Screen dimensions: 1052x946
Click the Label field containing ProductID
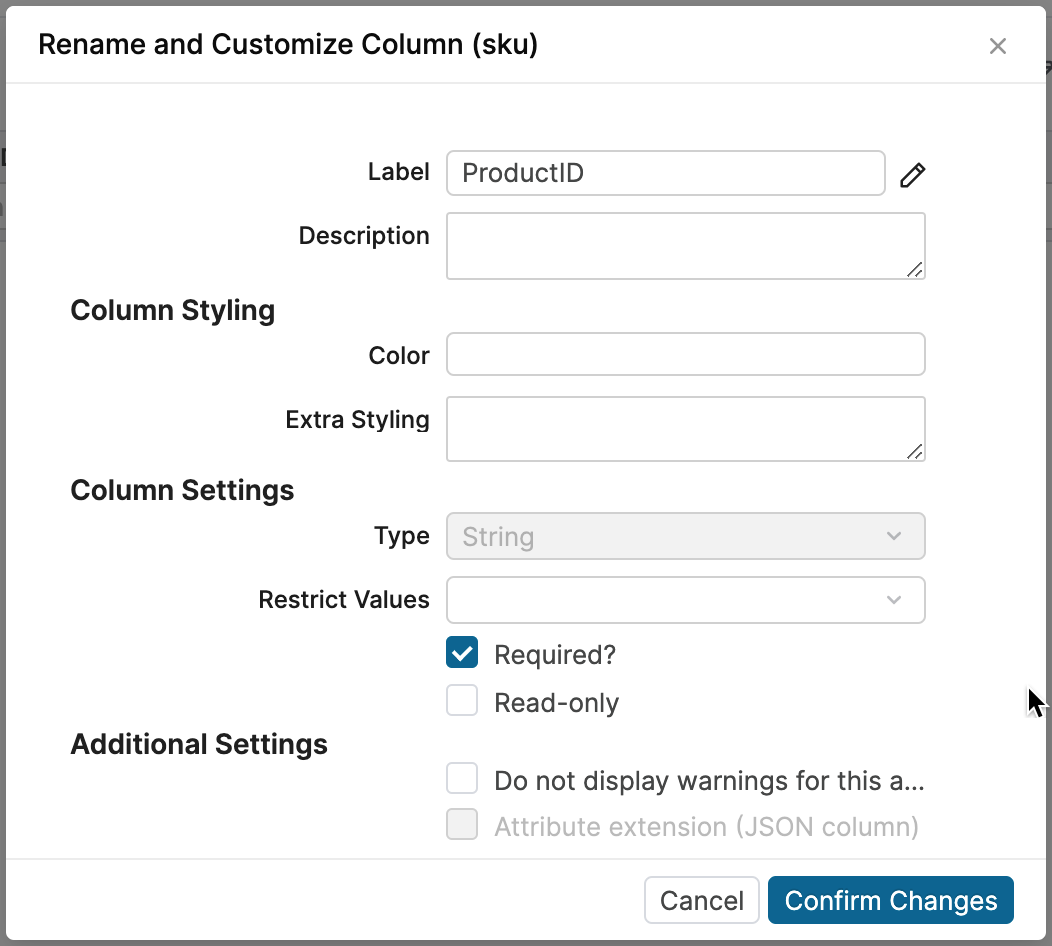pos(665,173)
